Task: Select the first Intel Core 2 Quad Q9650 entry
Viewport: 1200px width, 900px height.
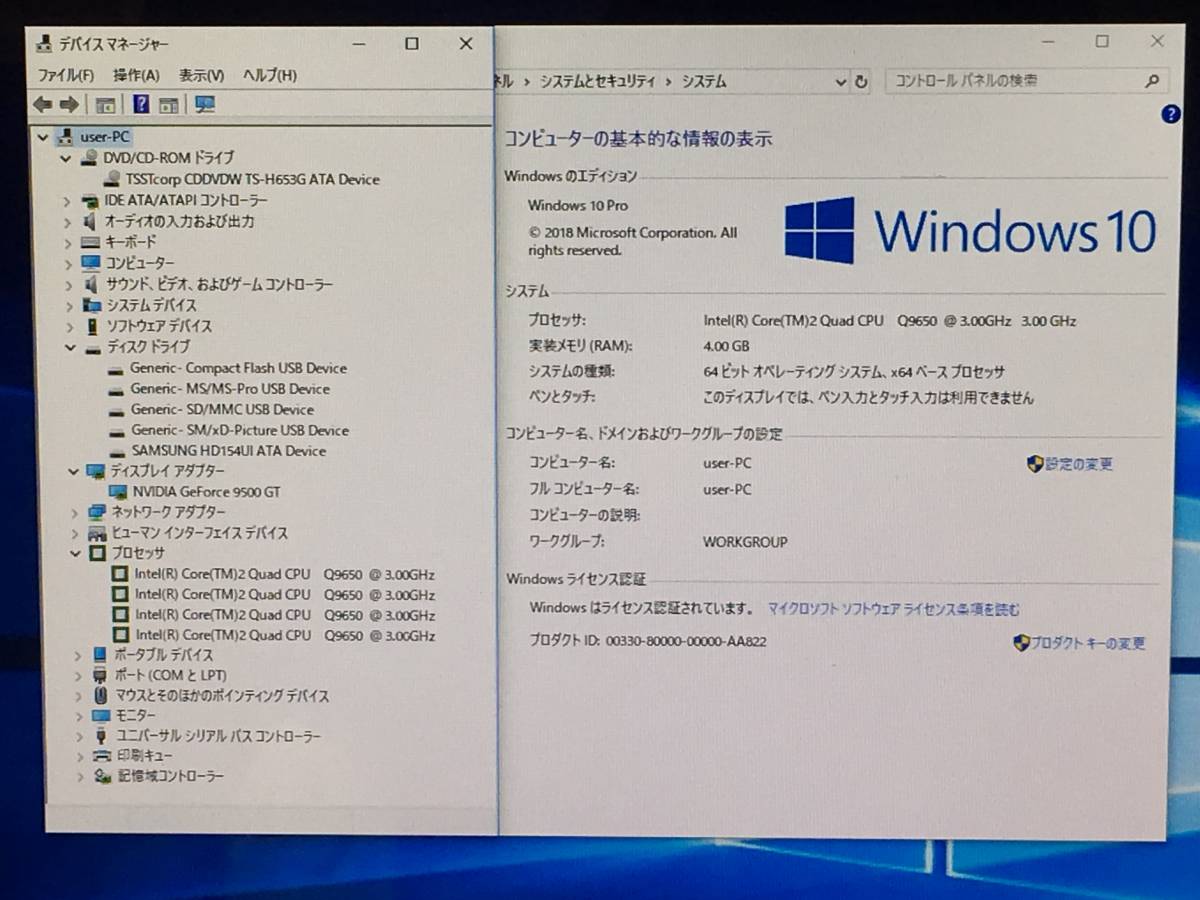Action: (x=285, y=574)
